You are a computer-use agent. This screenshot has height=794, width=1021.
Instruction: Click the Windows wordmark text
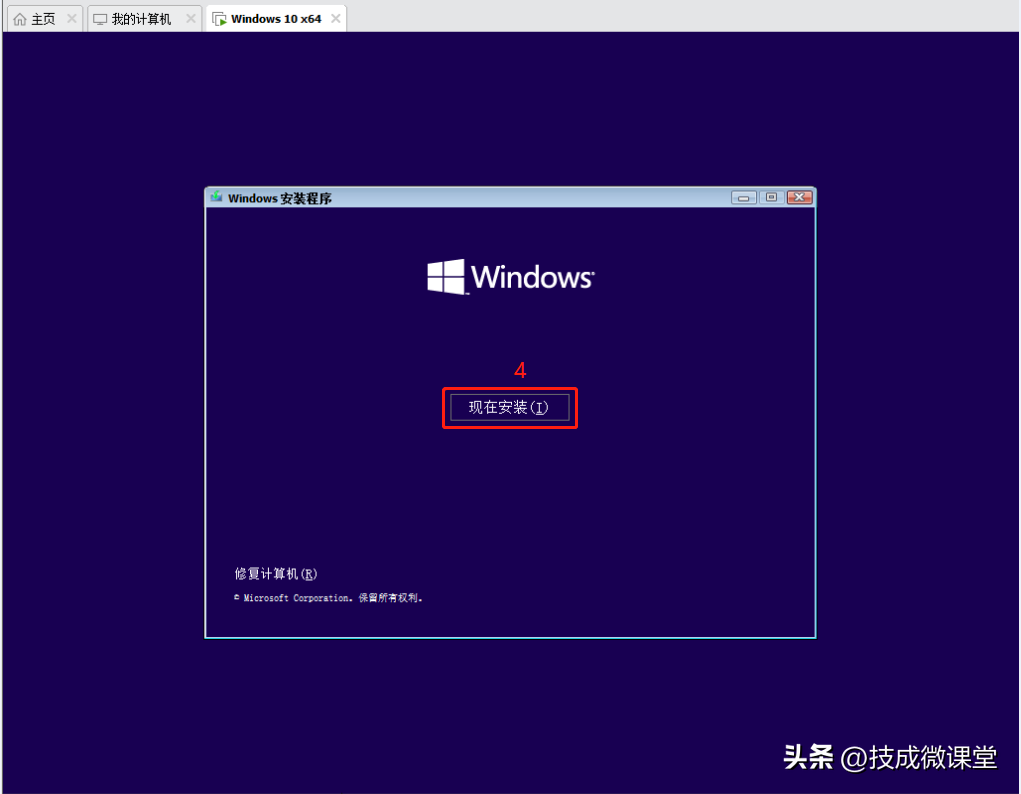pos(532,277)
